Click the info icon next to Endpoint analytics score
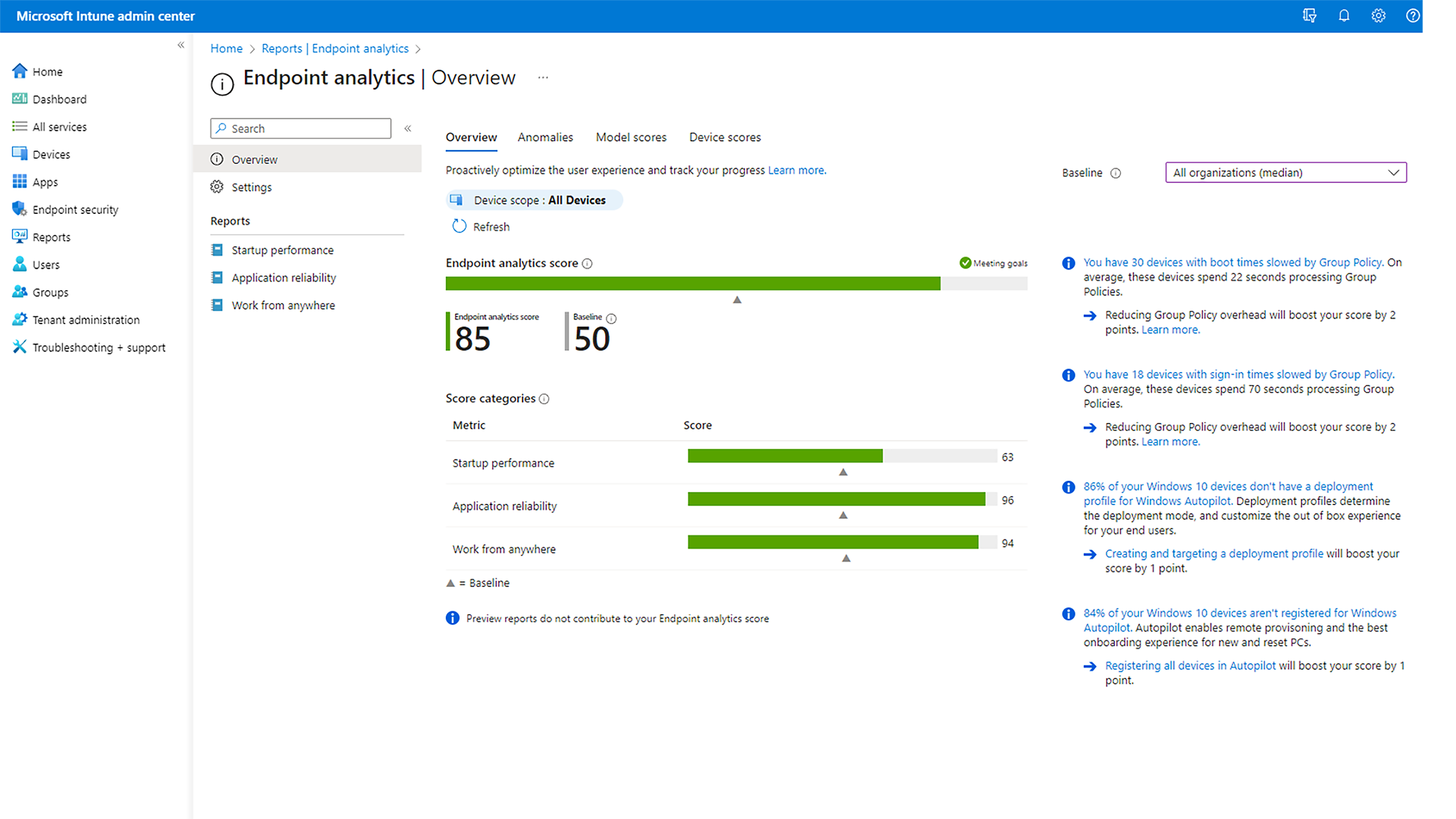 pos(588,263)
